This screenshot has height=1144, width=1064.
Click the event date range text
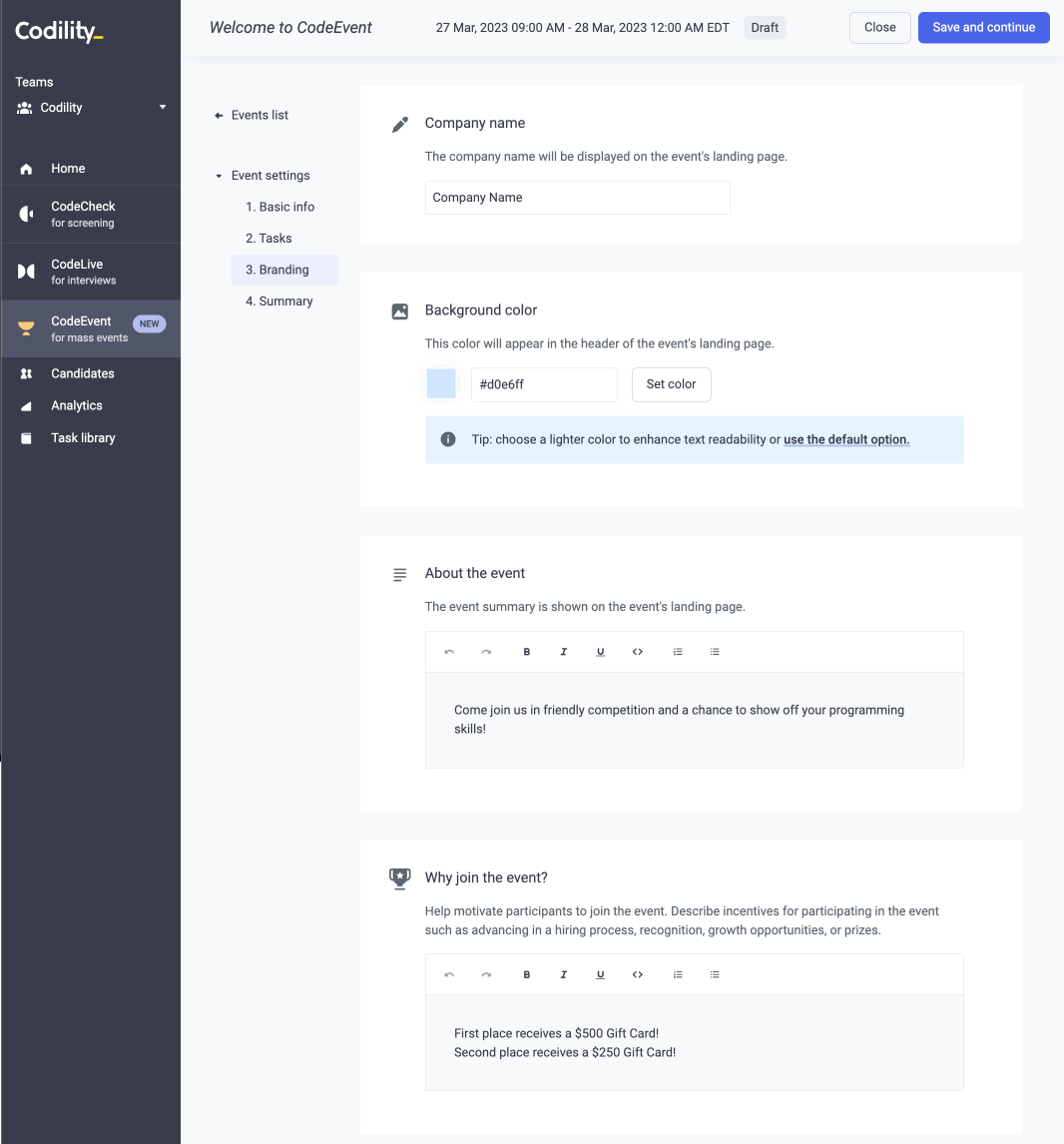pyautogui.click(x=582, y=28)
